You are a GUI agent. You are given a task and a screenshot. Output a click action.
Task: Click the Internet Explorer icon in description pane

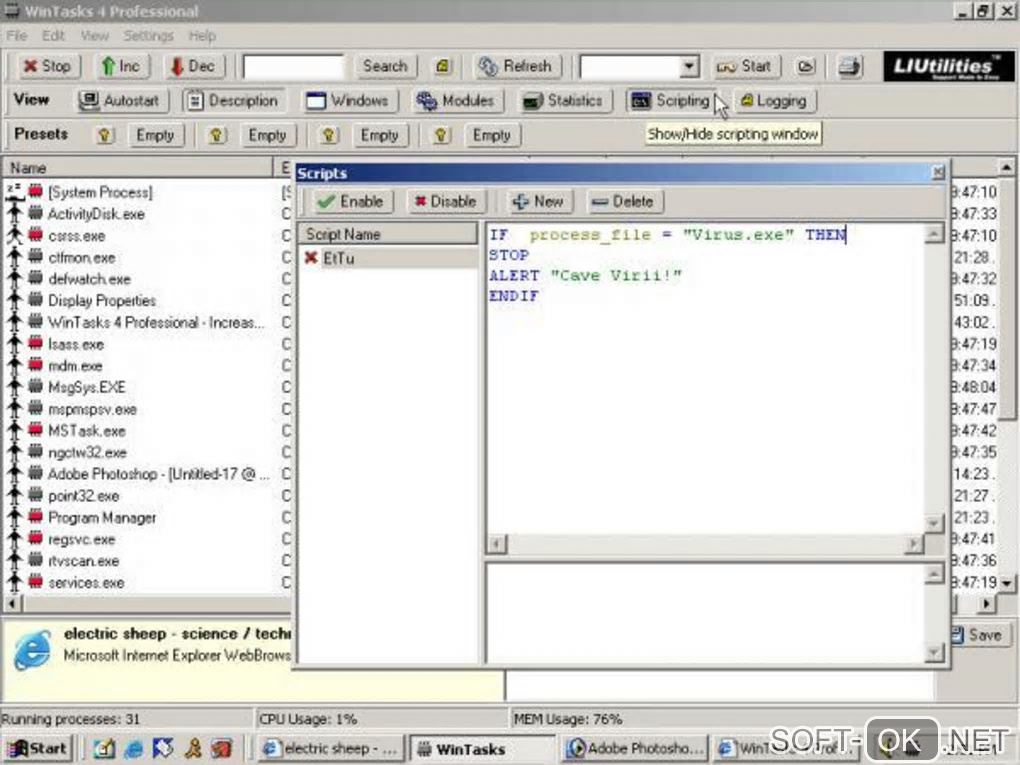[32, 649]
